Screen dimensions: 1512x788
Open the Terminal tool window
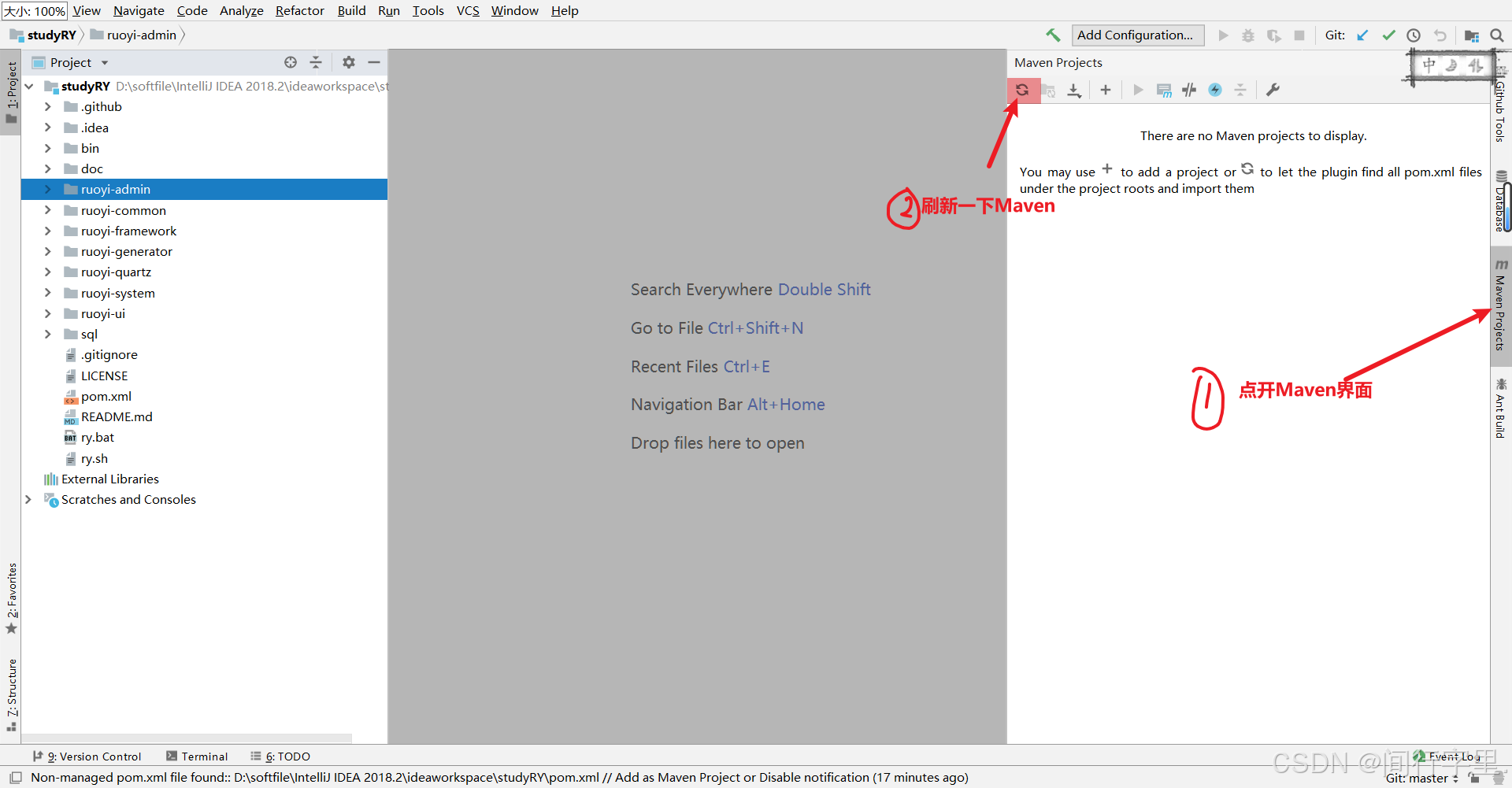tap(197, 757)
